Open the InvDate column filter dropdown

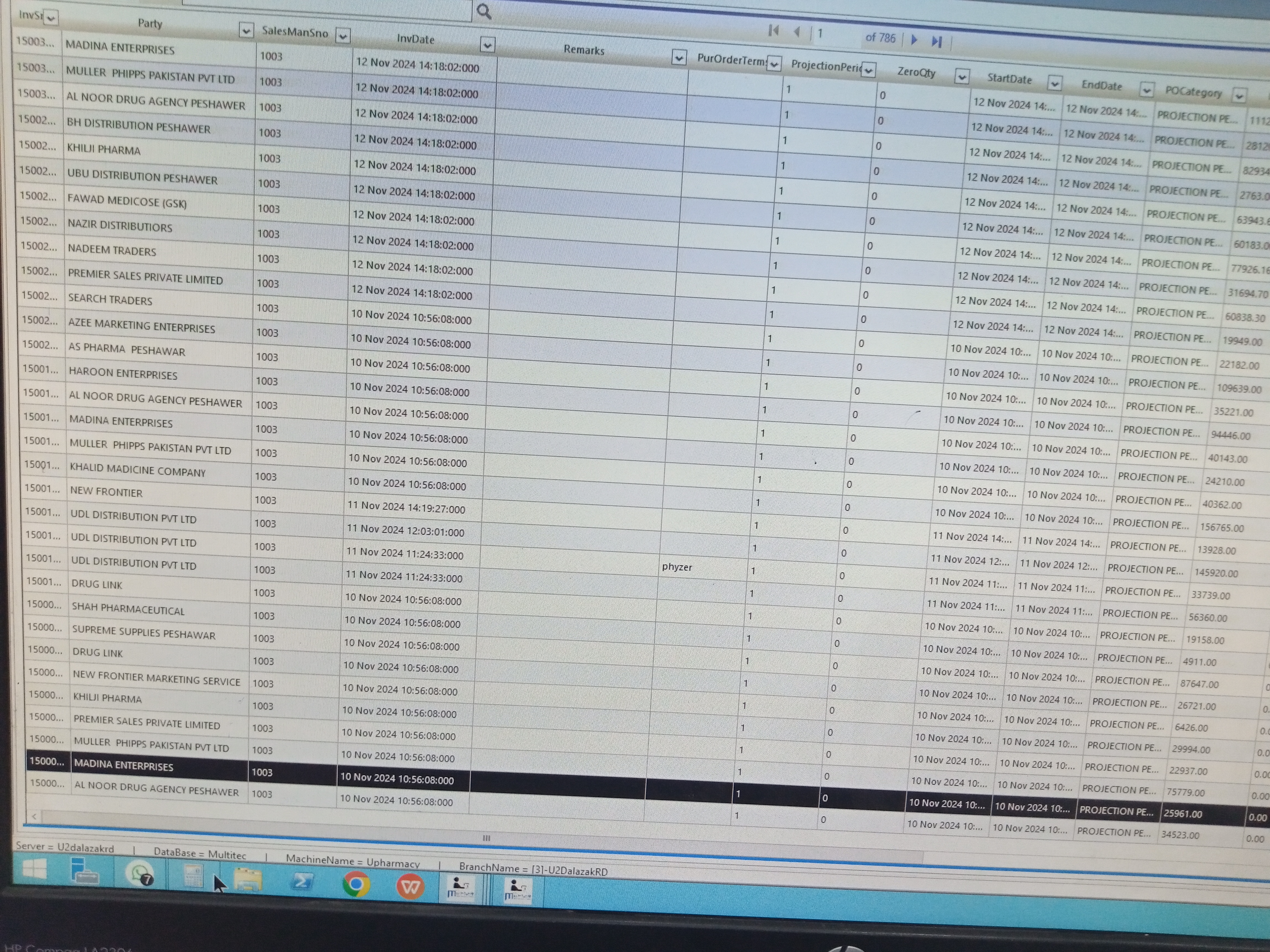488,45
